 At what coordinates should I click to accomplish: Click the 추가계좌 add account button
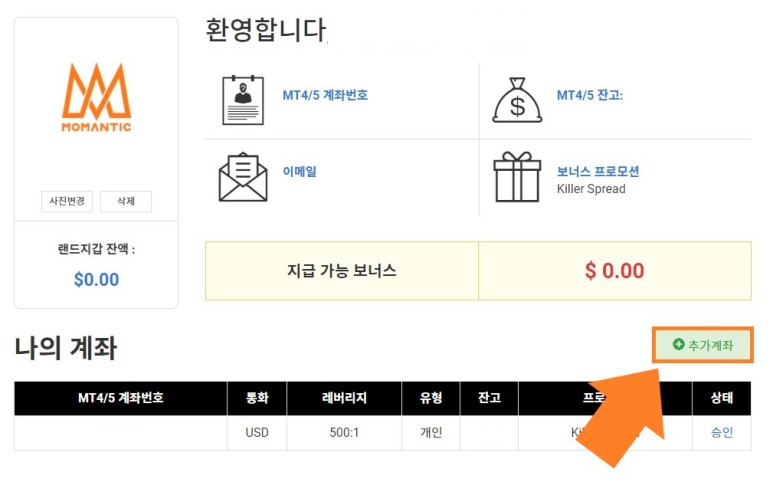point(703,345)
